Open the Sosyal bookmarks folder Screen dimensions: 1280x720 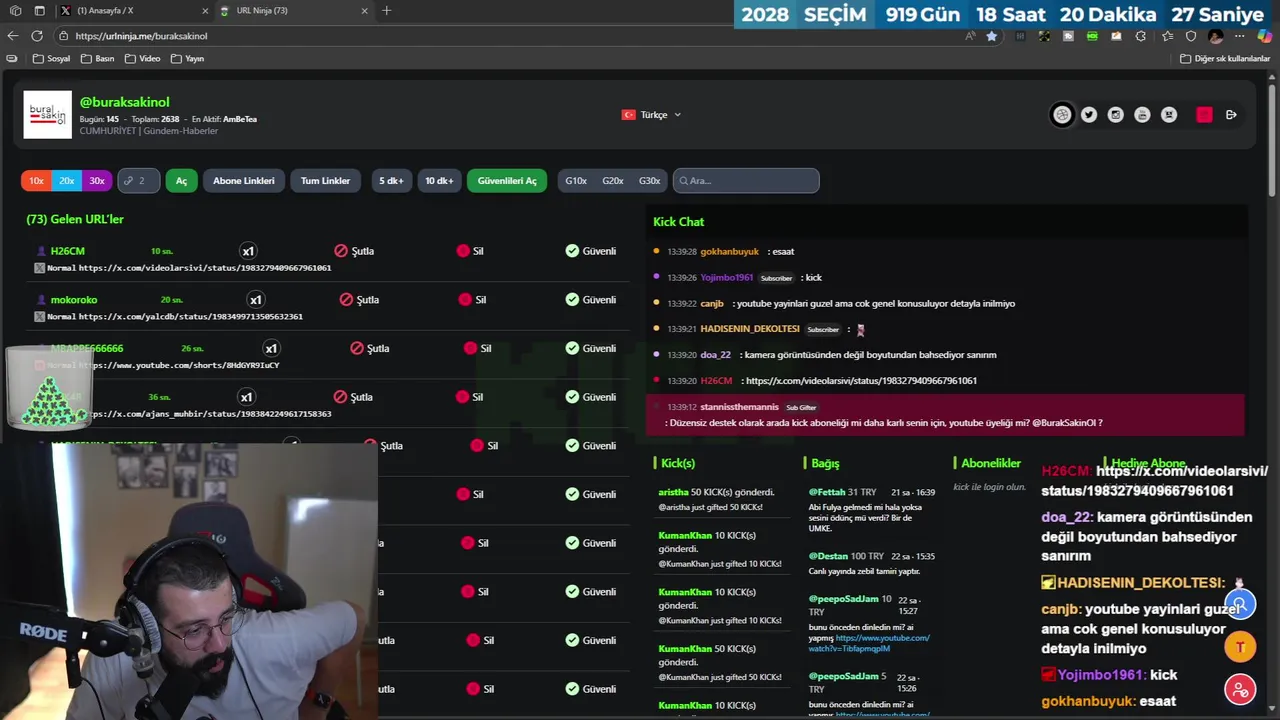tap(52, 59)
